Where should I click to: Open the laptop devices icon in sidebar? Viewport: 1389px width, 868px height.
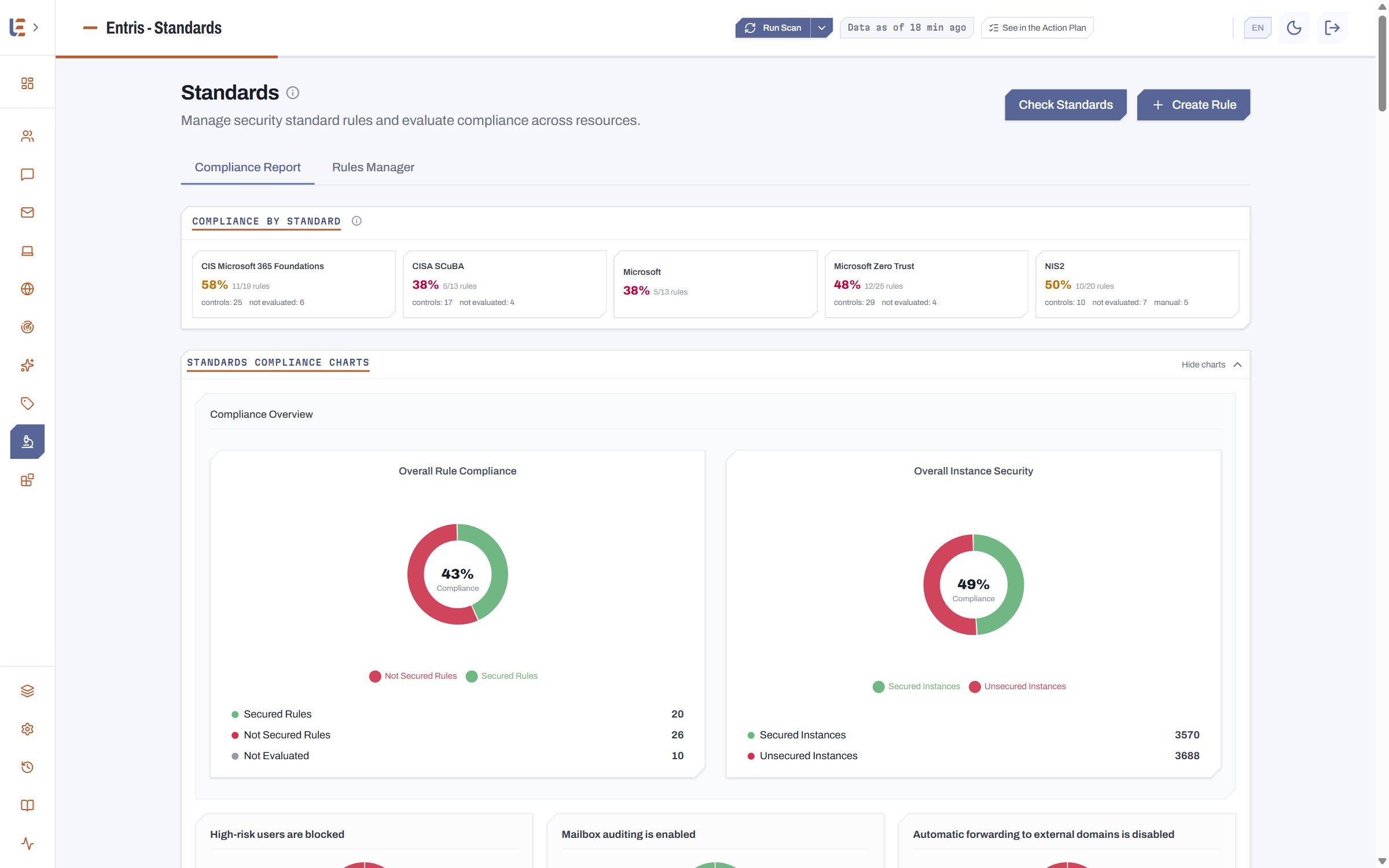[x=27, y=251]
